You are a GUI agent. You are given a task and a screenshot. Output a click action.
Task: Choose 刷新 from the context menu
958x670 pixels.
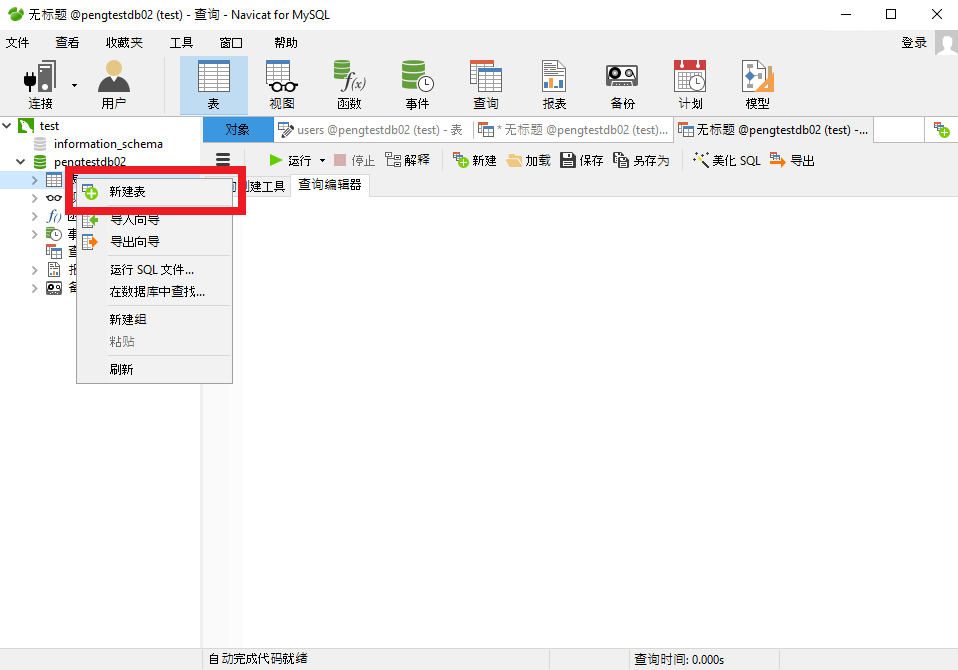(x=155, y=370)
